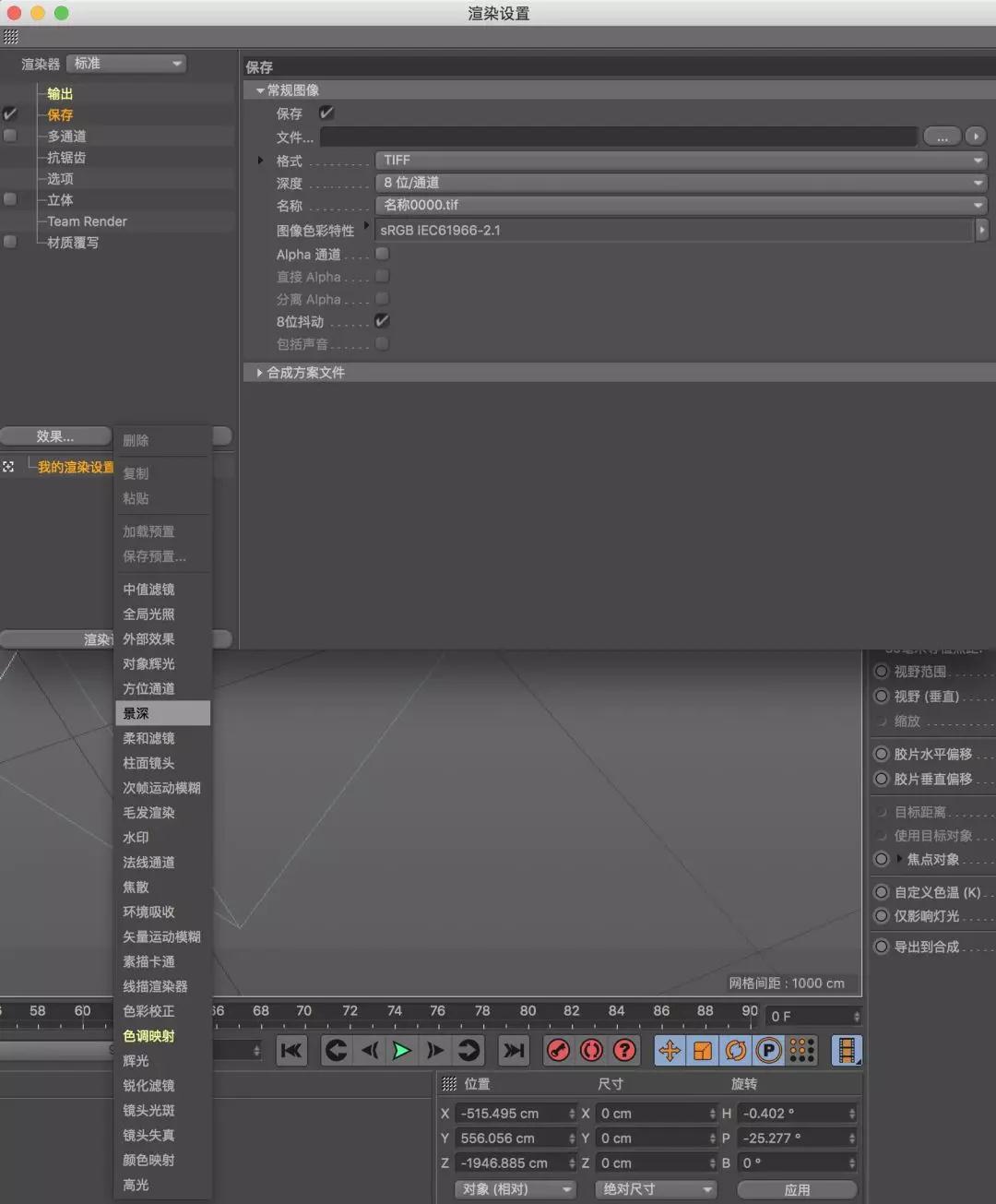996x1204 pixels.
Task: Open the 绝对尺寸 dropdown
Action: (656, 1189)
